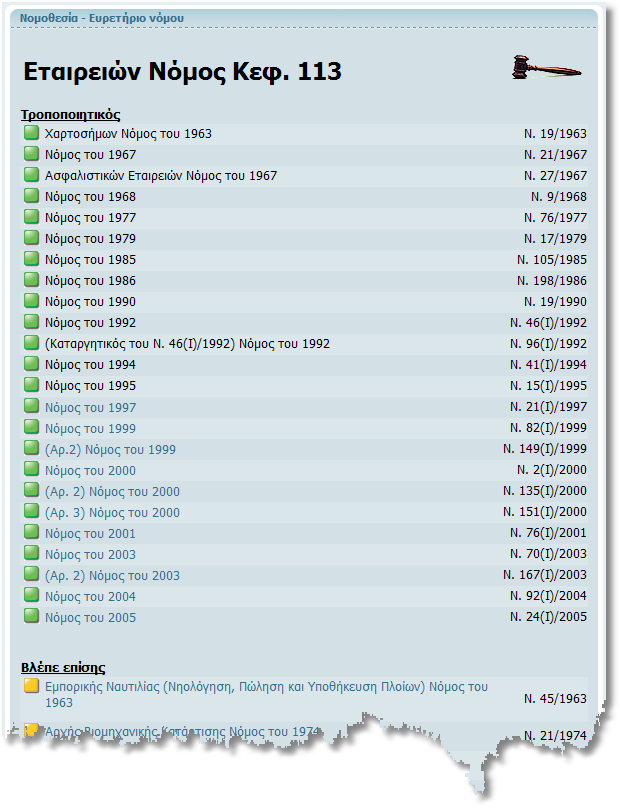Click green icon next to Νόμος του 2005

(x=31, y=617)
